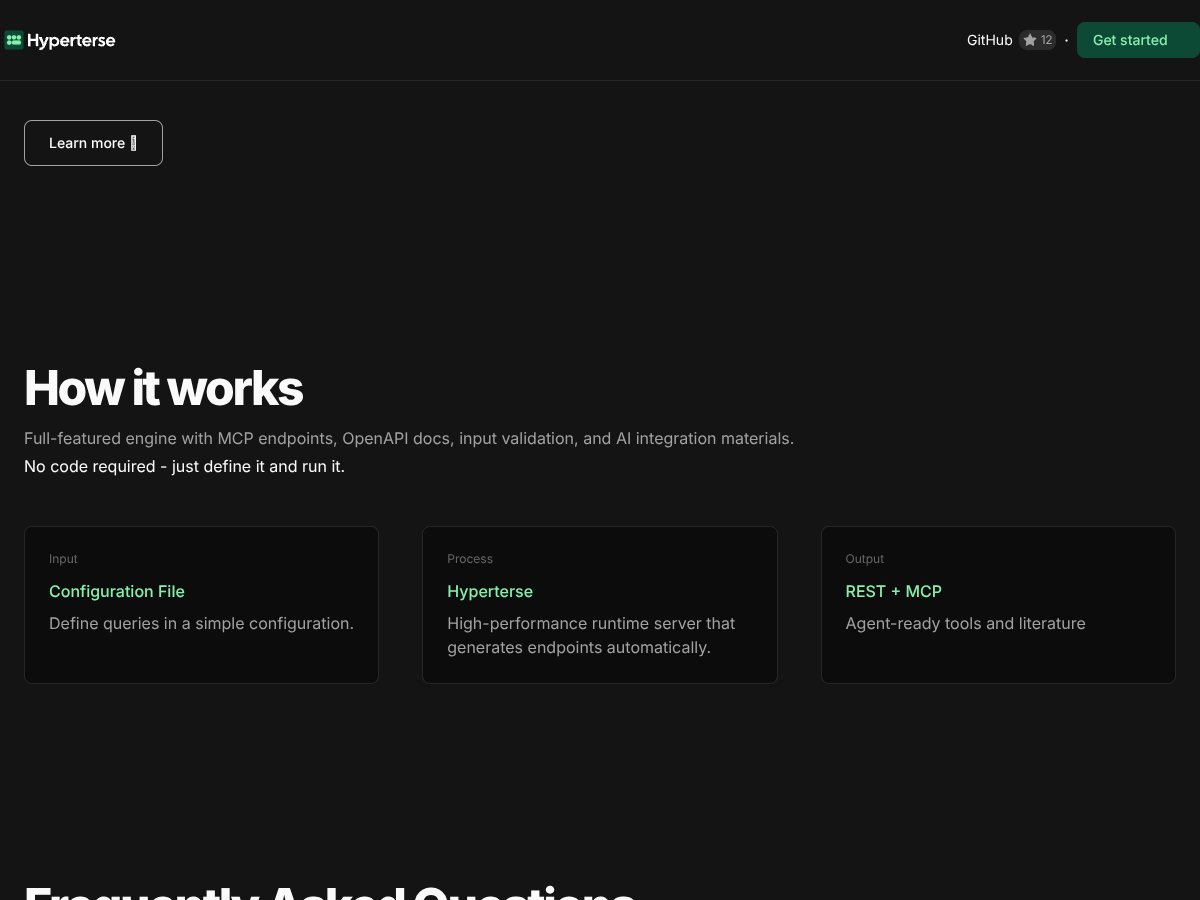Click the How it works heading
Screen dimensions: 1200x900
[x=163, y=388]
